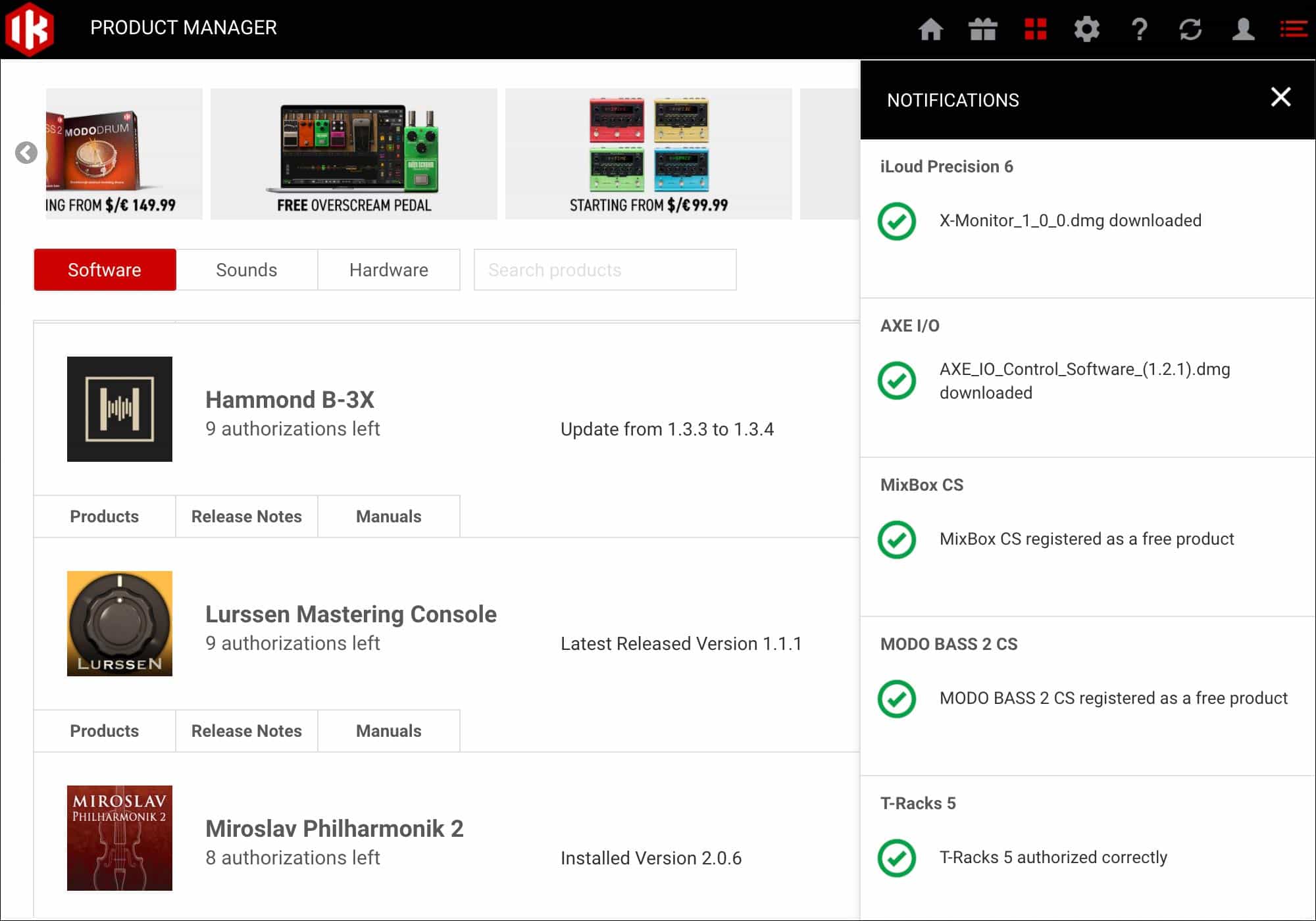Select the Sounds tab
The image size is (1316, 921).
pyautogui.click(x=246, y=270)
